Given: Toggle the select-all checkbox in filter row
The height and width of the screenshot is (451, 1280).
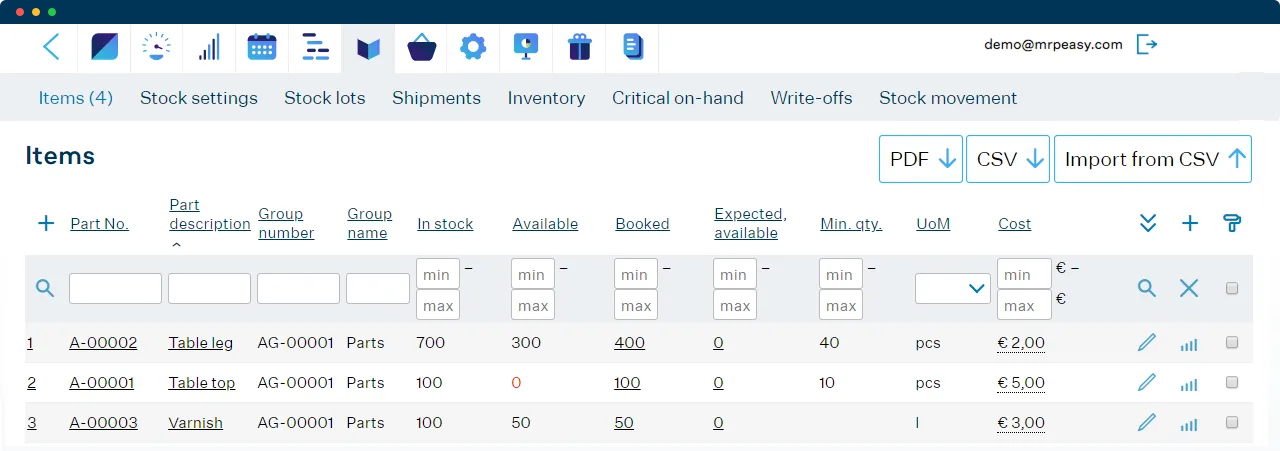Looking at the screenshot, I should [x=1232, y=288].
